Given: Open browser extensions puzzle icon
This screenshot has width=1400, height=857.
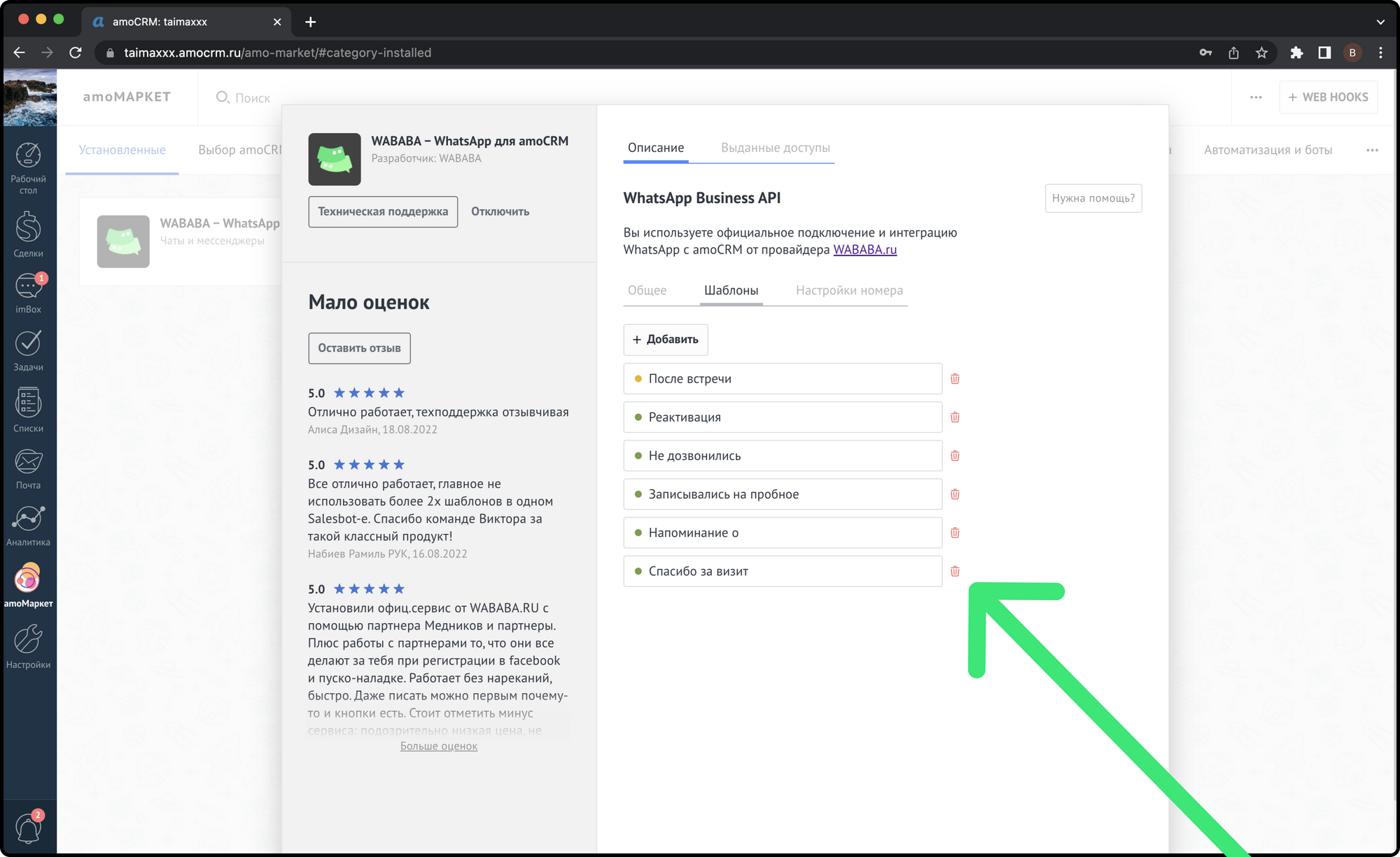Looking at the screenshot, I should [1296, 53].
